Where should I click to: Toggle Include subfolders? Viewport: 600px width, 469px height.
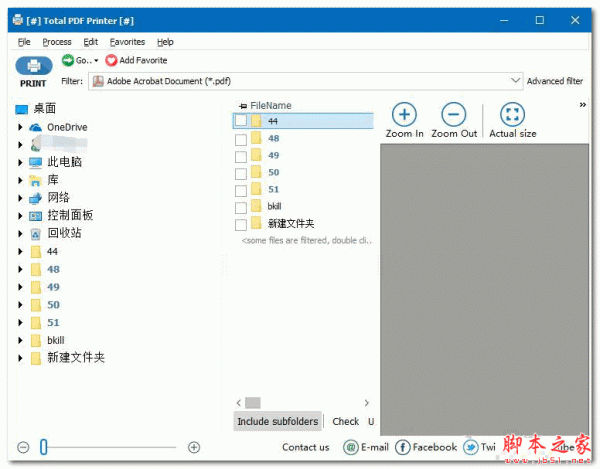(x=277, y=421)
